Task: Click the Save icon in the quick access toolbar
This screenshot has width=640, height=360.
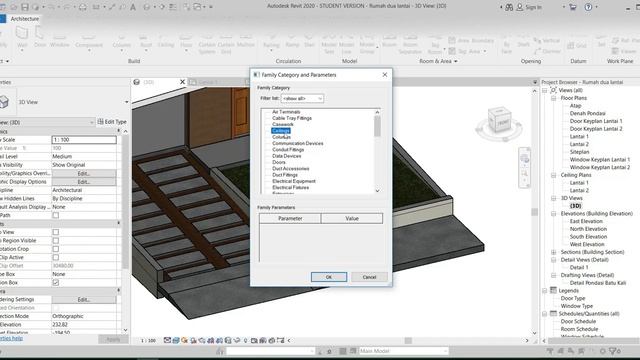Action: click(x=25, y=7)
